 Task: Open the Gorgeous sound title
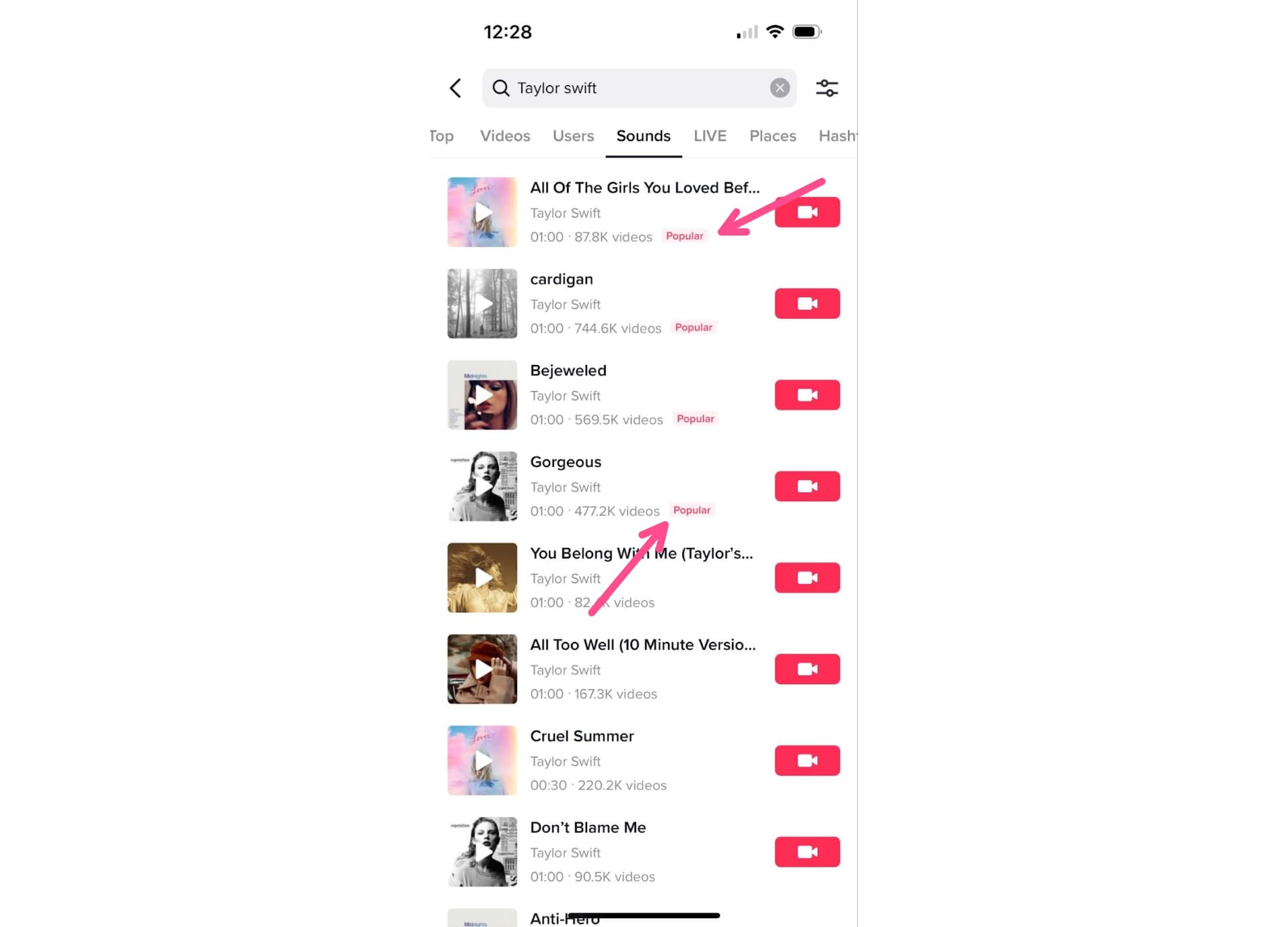tap(566, 462)
